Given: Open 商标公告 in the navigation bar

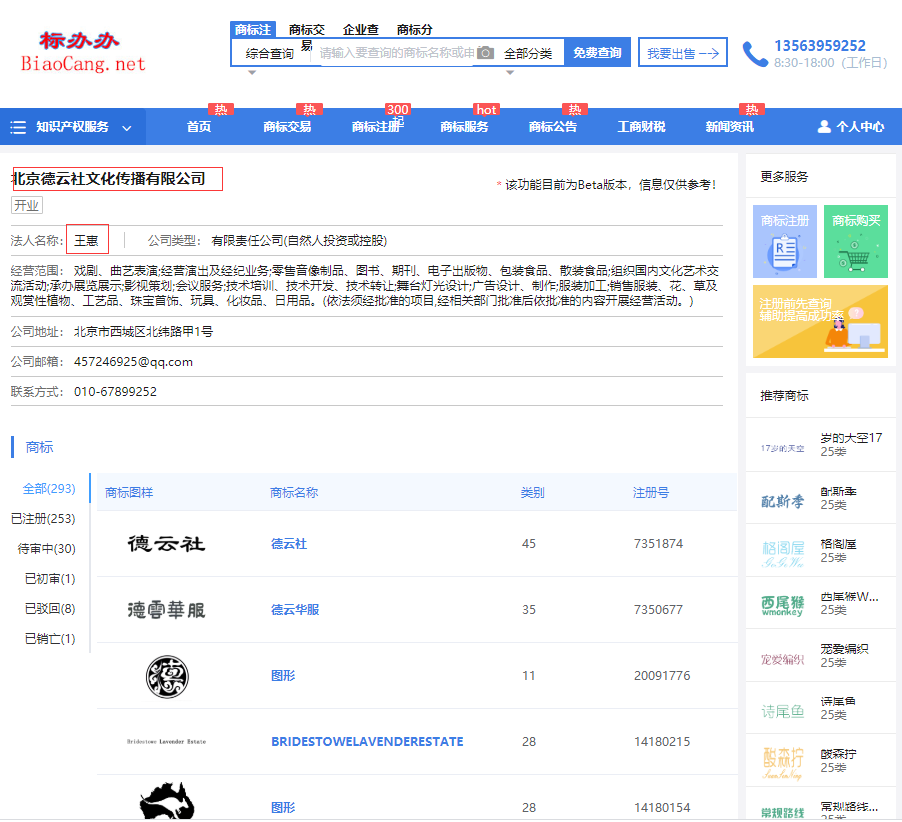Looking at the screenshot, I should [x=553, y=127].
